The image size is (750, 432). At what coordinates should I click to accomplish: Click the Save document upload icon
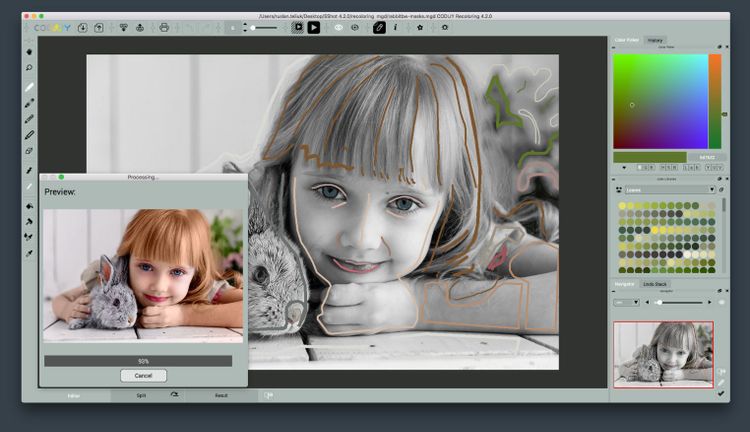(99, 28)
